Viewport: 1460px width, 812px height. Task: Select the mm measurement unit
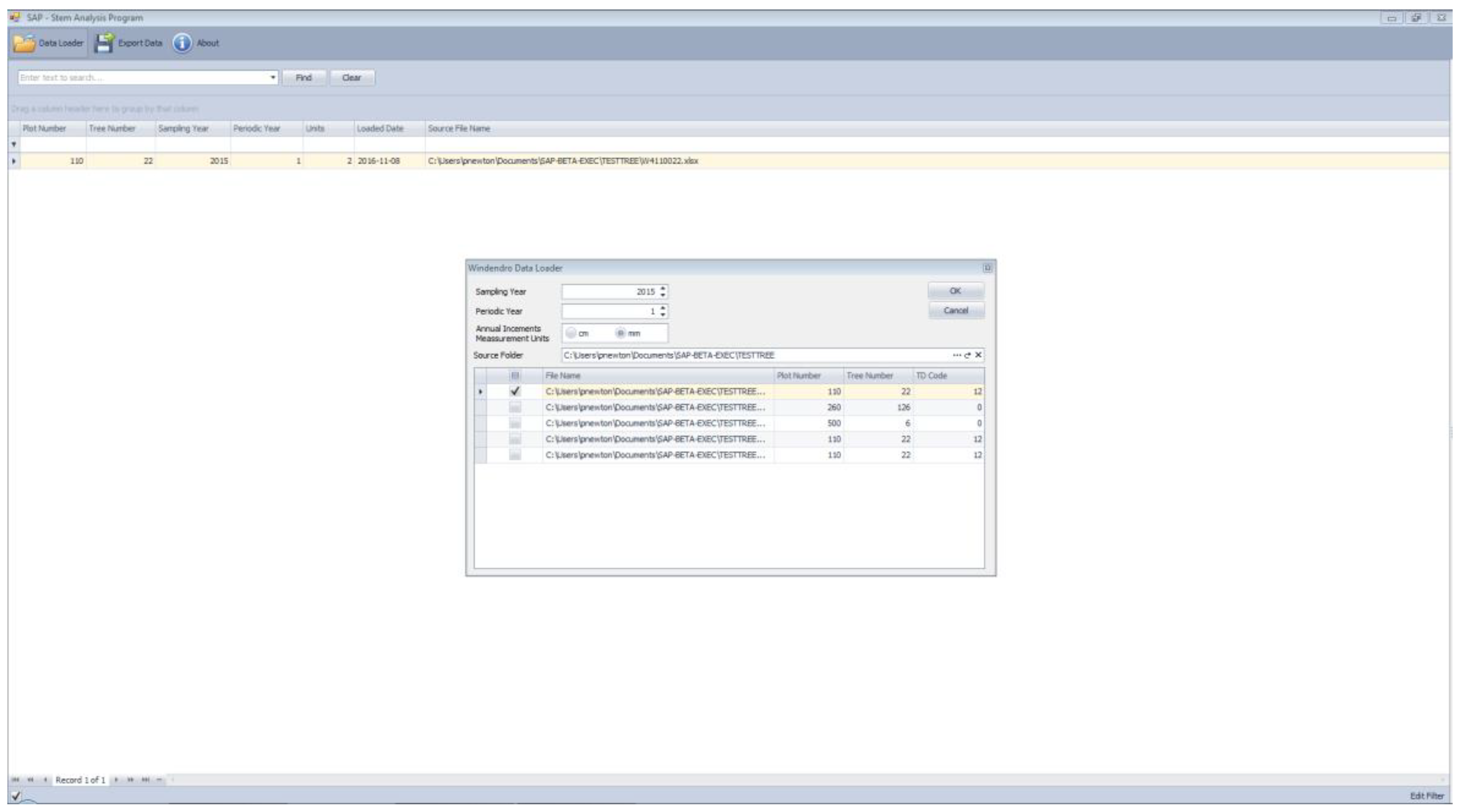tap(621, 333)
